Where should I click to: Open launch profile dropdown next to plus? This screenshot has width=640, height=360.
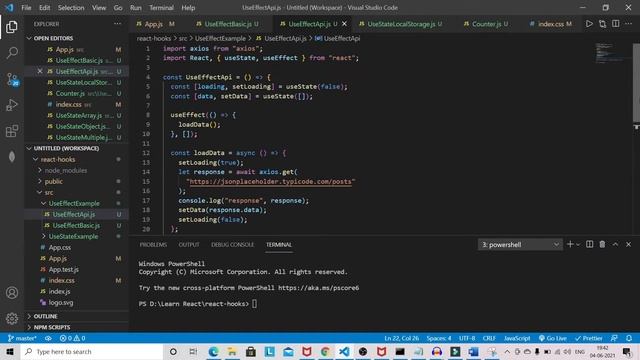[x=578, y=244]
